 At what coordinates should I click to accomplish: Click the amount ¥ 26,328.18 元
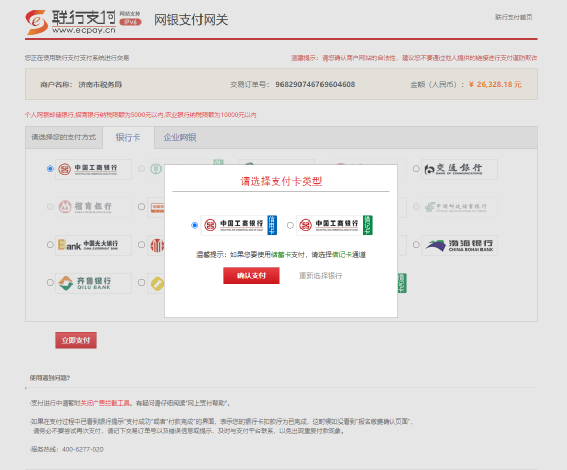pyautogui.click(x=495, y=84)
